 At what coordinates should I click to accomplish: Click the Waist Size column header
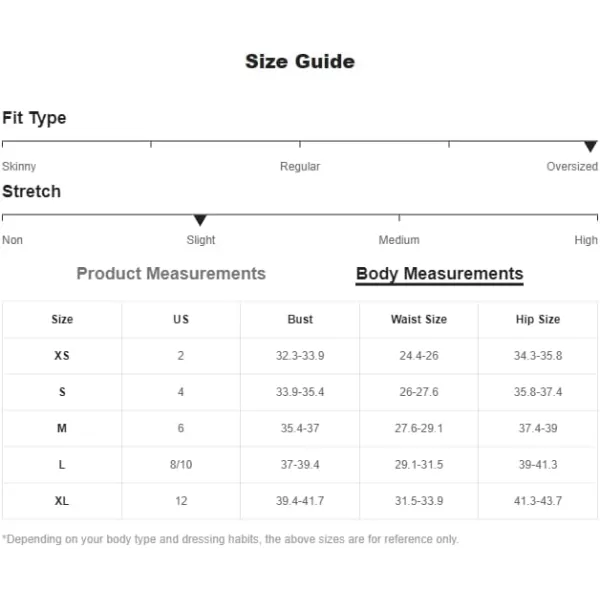[x=419, y=319]
